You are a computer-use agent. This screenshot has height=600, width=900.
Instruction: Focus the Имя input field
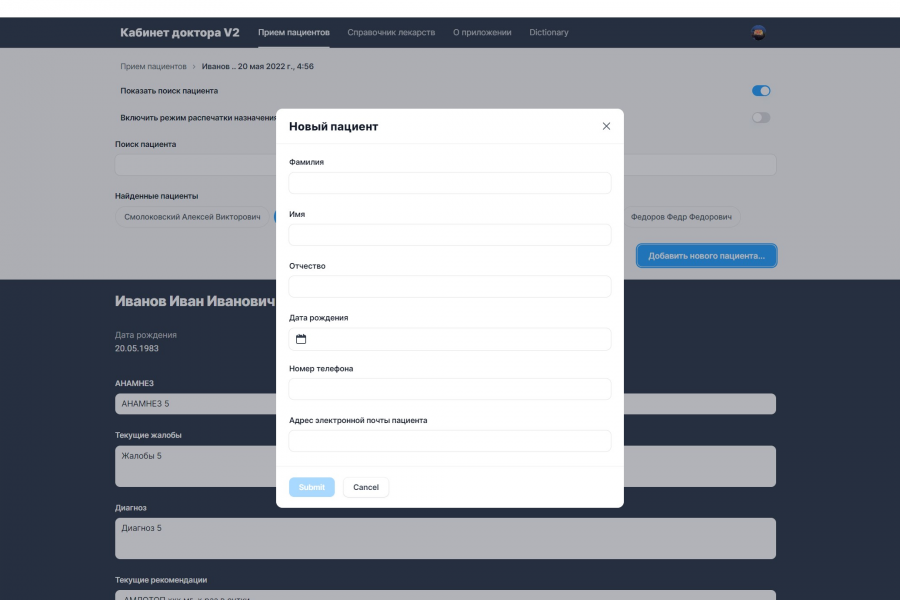tap(450, 235)
